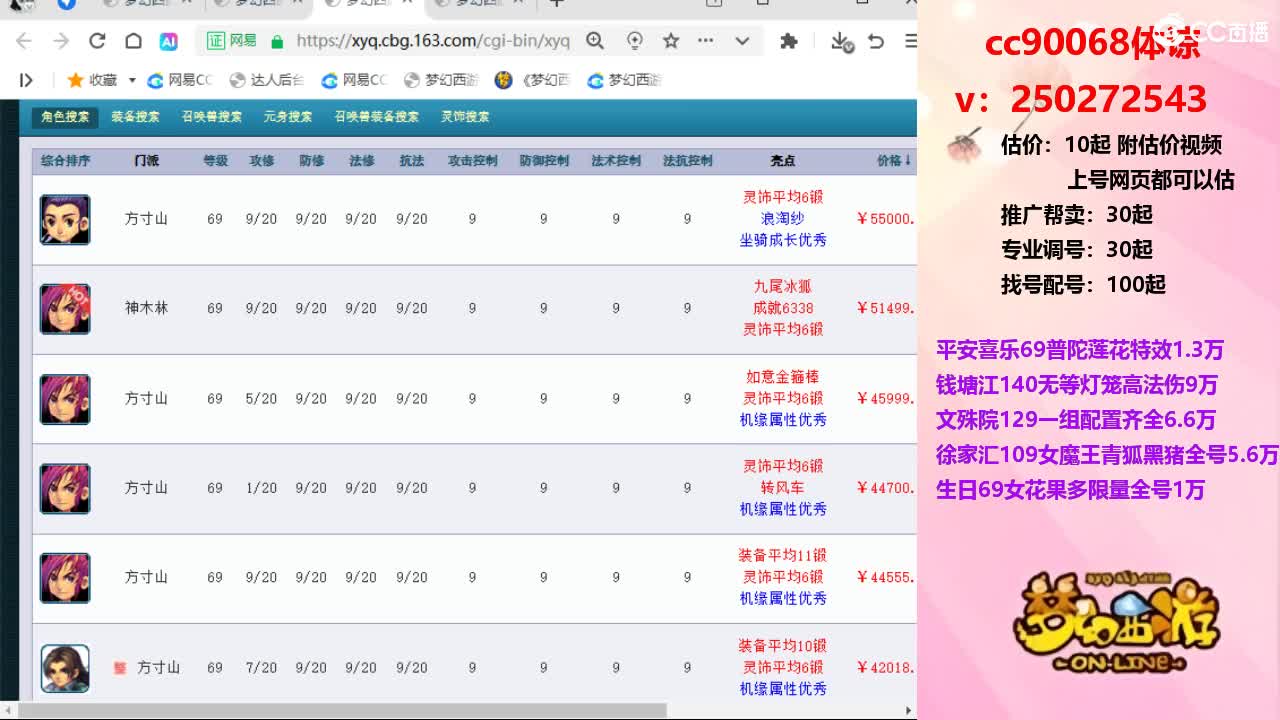Click the 浪淘纱 highlight text
The width and height of the screenshot is (1280, 720).
(x=783, y=218)
